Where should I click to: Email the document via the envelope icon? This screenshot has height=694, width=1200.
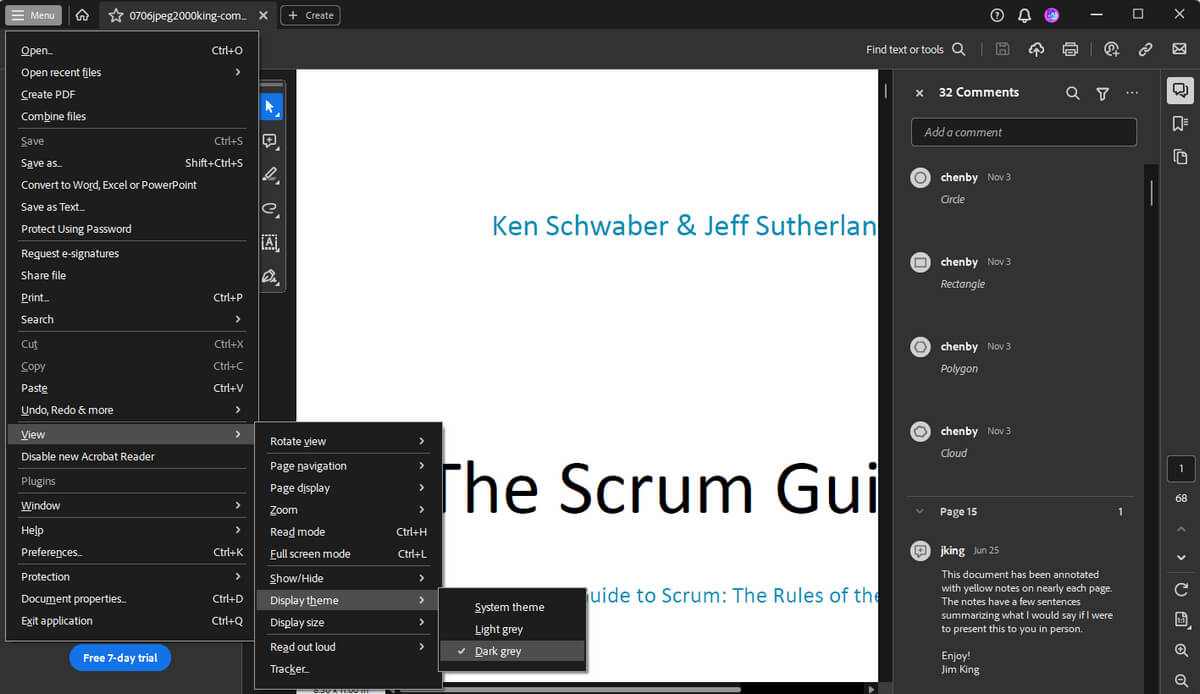click(1180, 48)
